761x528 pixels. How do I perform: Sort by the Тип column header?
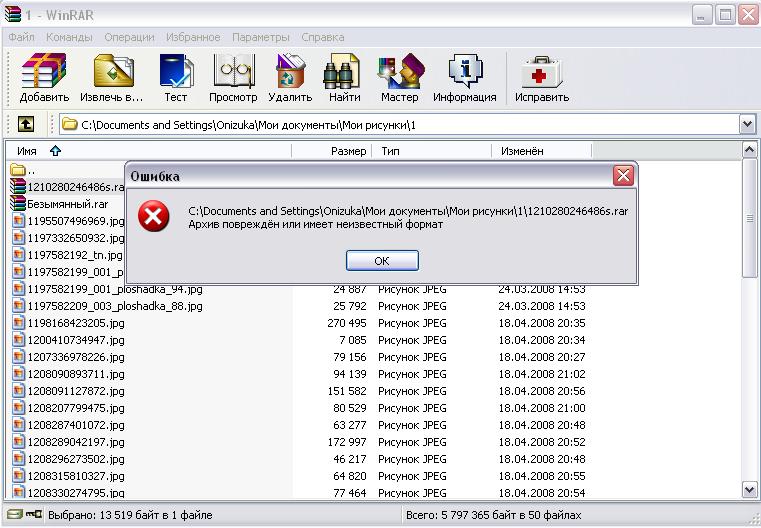431,151
